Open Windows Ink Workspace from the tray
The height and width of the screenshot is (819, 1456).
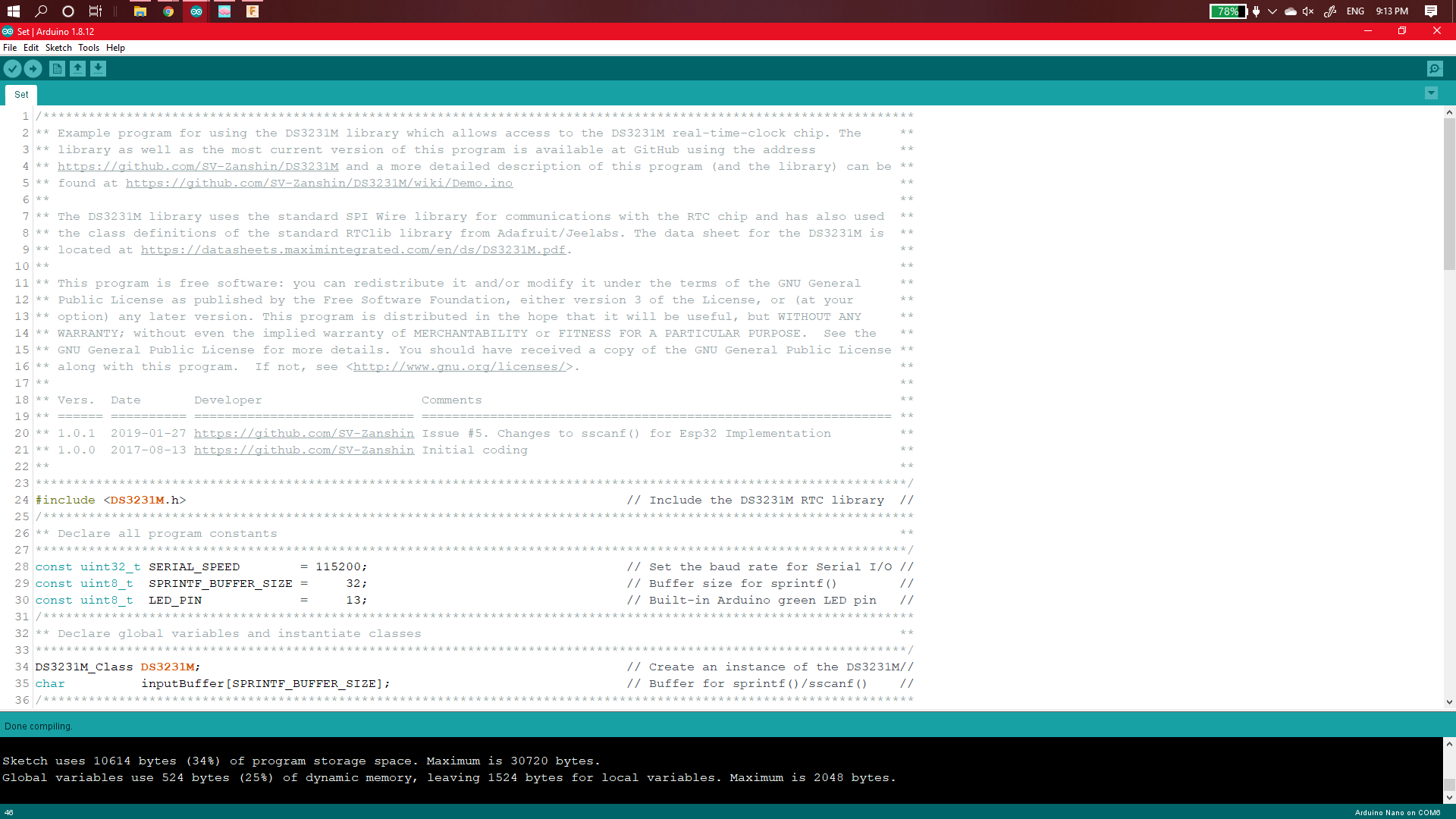[x=1329, y=11]
